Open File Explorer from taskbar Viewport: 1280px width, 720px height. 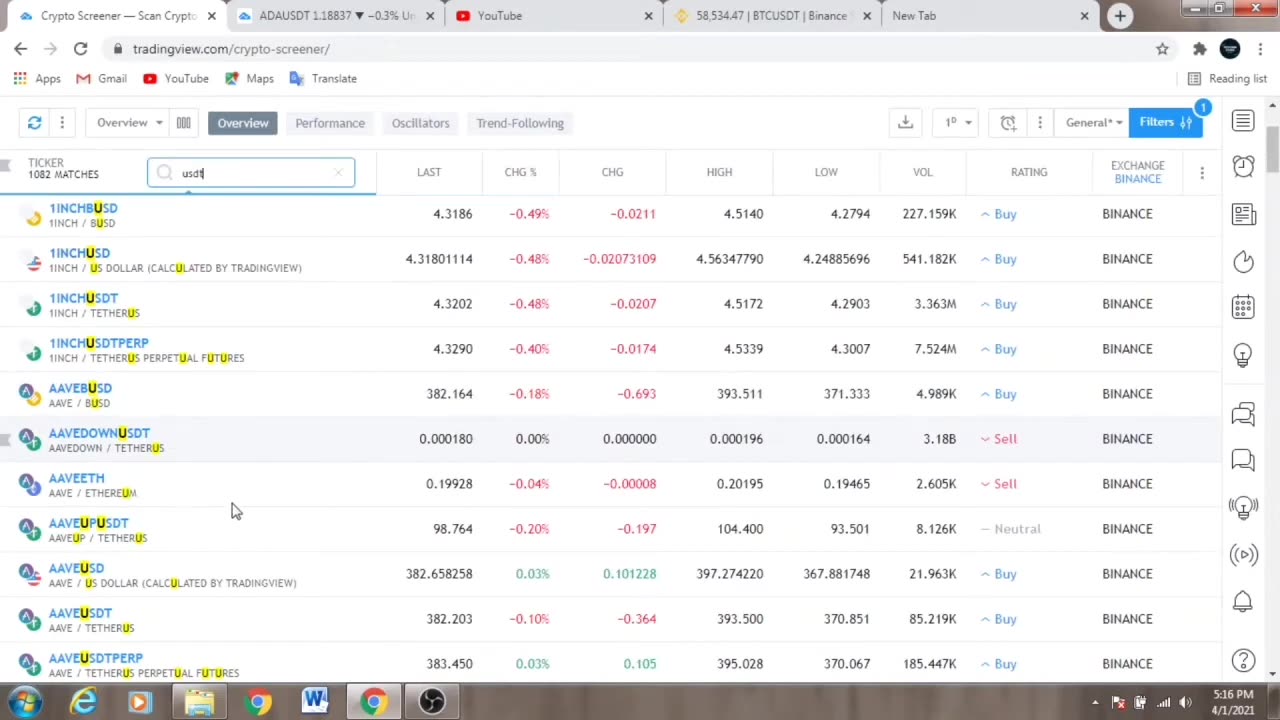click(x=199, y=702)
